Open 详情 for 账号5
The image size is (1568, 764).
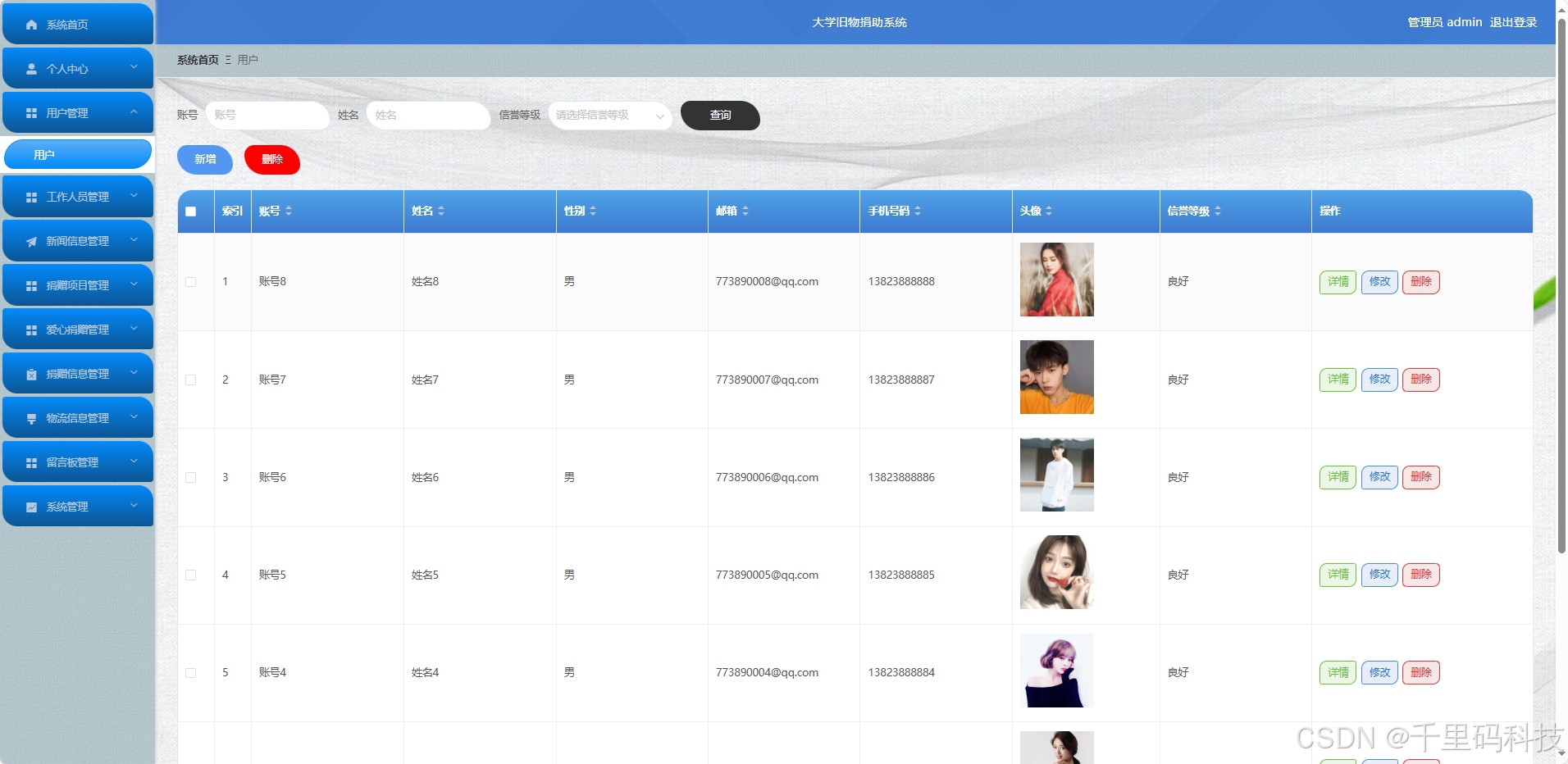coord(1338,575)
